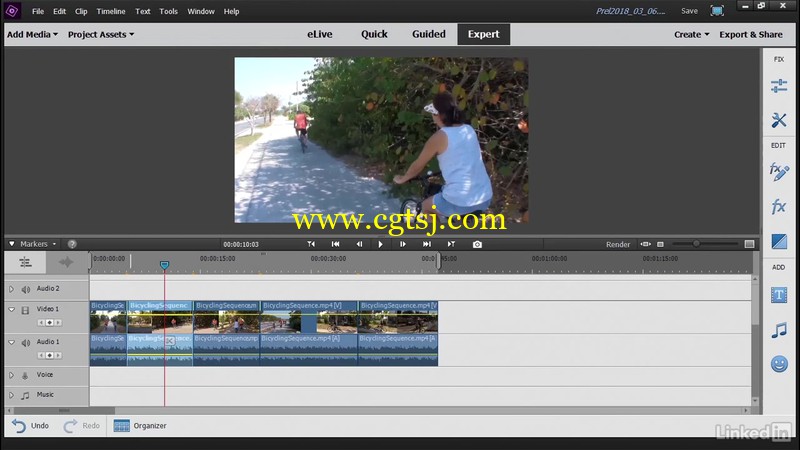Select second BicyclingSequence video clip

(x=160, y=317)
